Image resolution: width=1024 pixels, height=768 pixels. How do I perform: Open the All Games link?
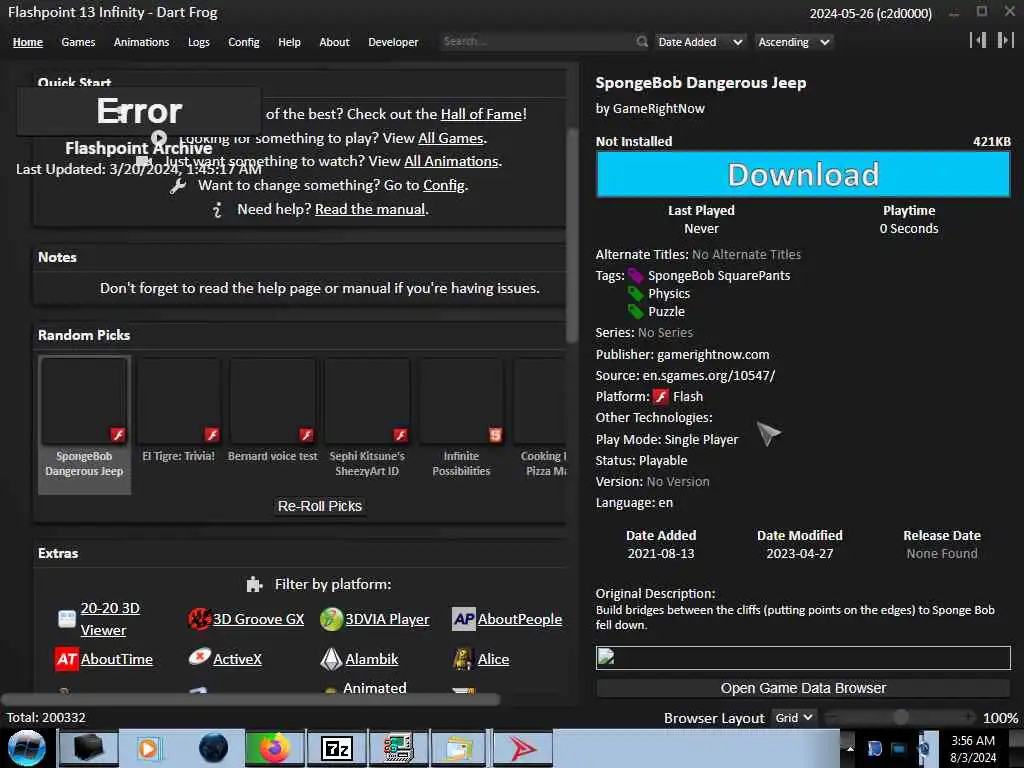451,138
